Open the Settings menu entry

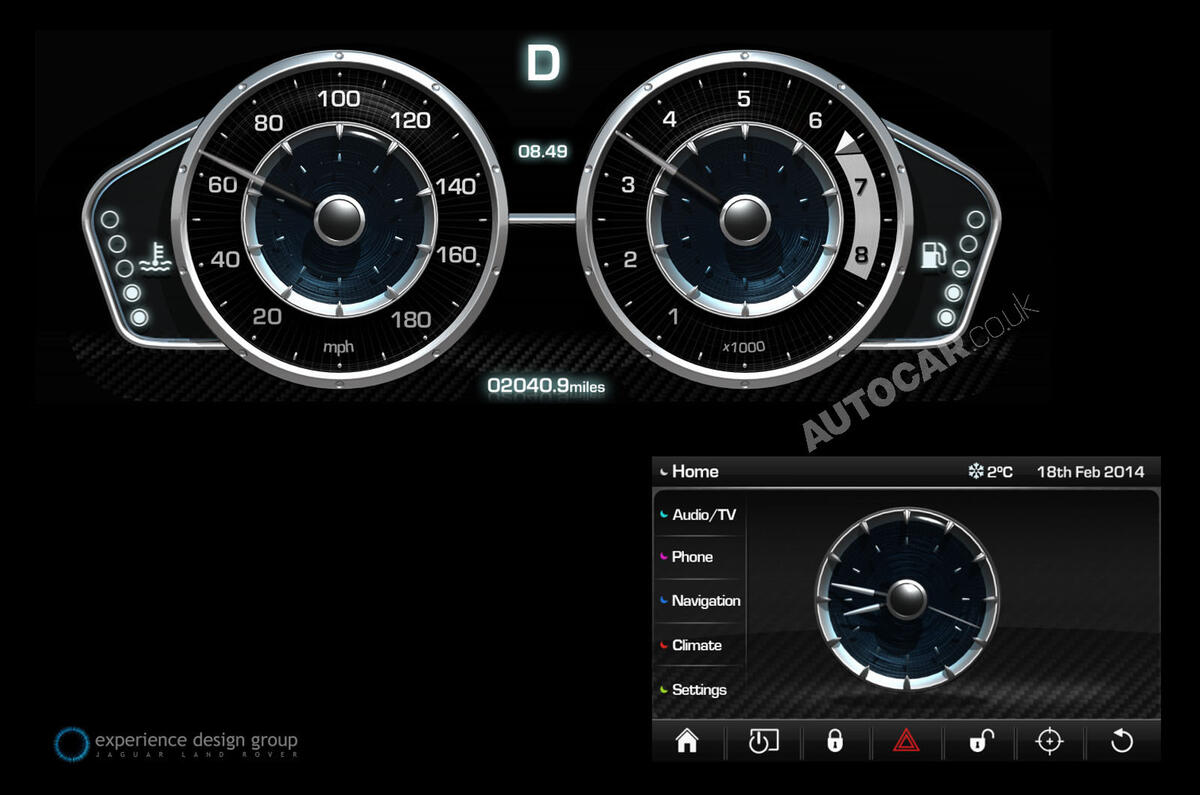[x=699, y=690]
